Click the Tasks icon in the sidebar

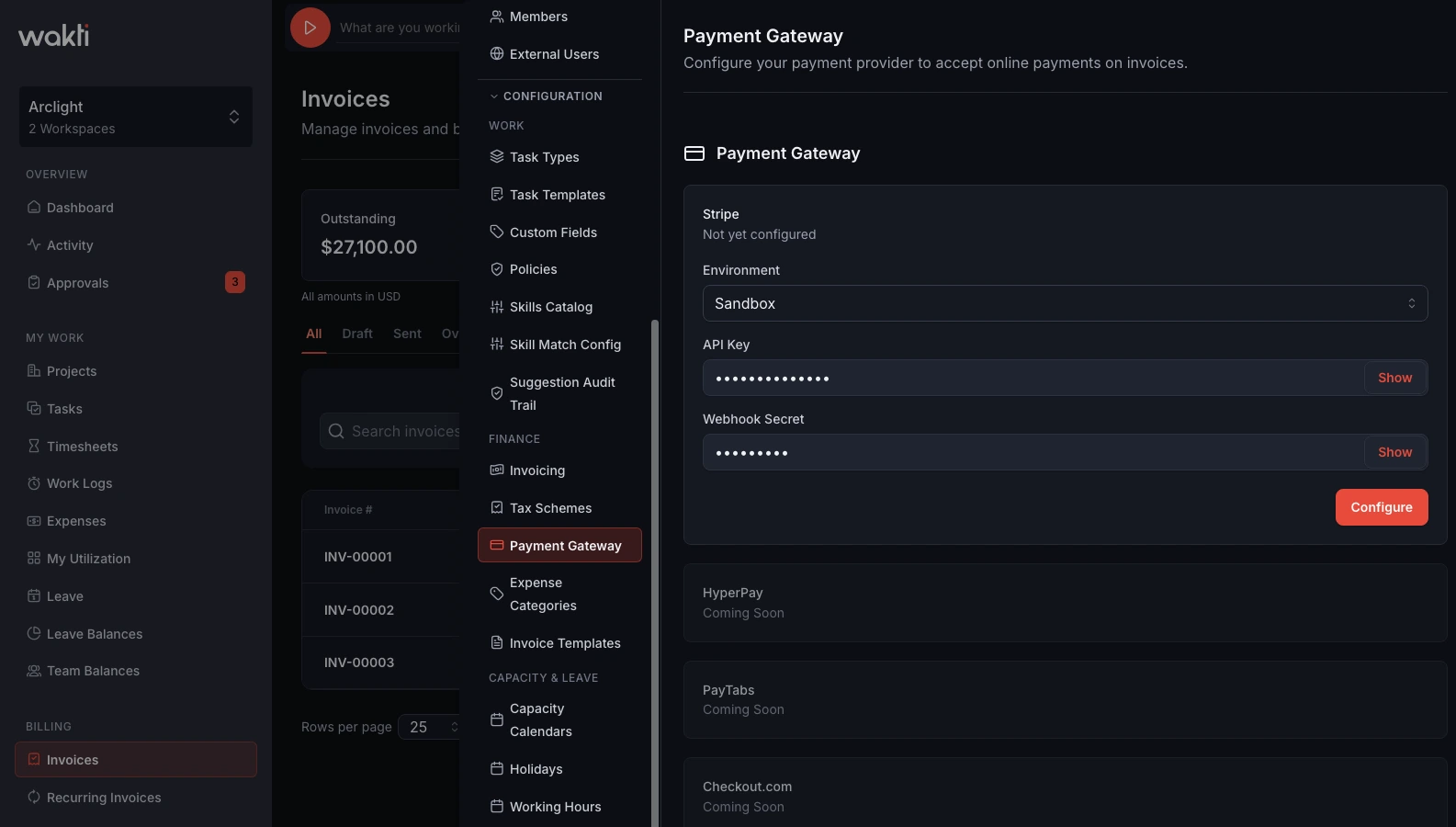pos(34,409)
